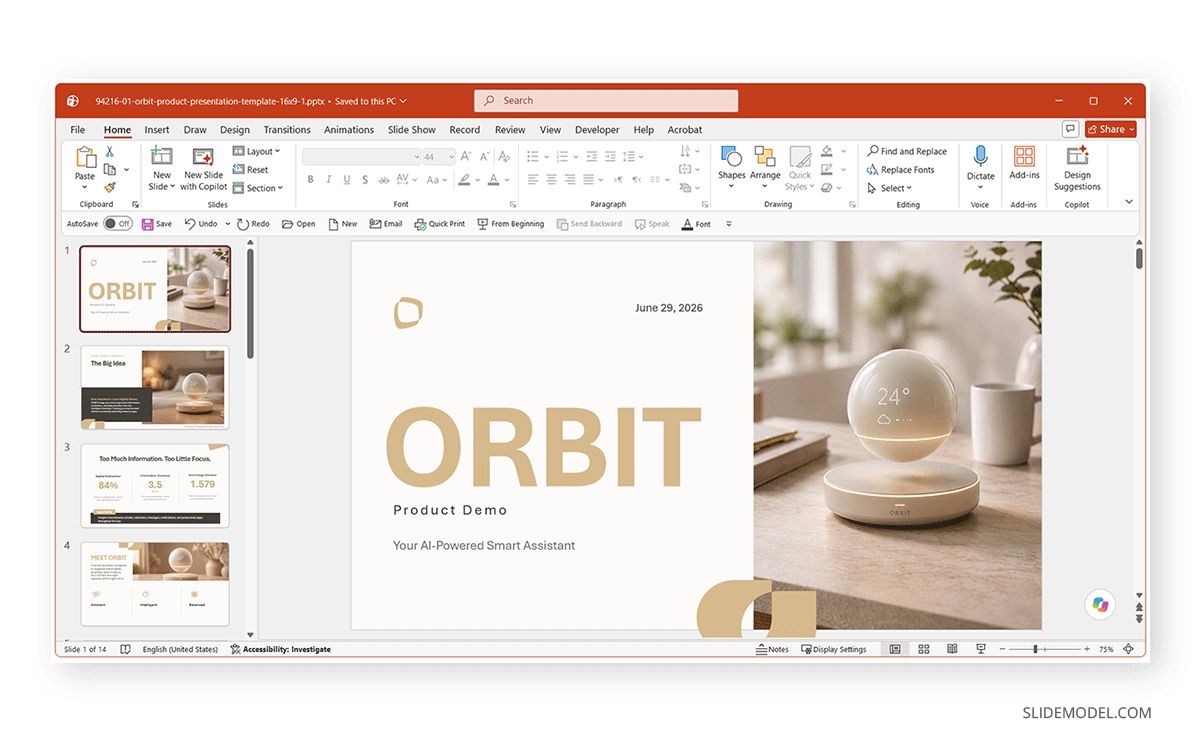Click New Slide with Copilot

(x=204, y=168)
